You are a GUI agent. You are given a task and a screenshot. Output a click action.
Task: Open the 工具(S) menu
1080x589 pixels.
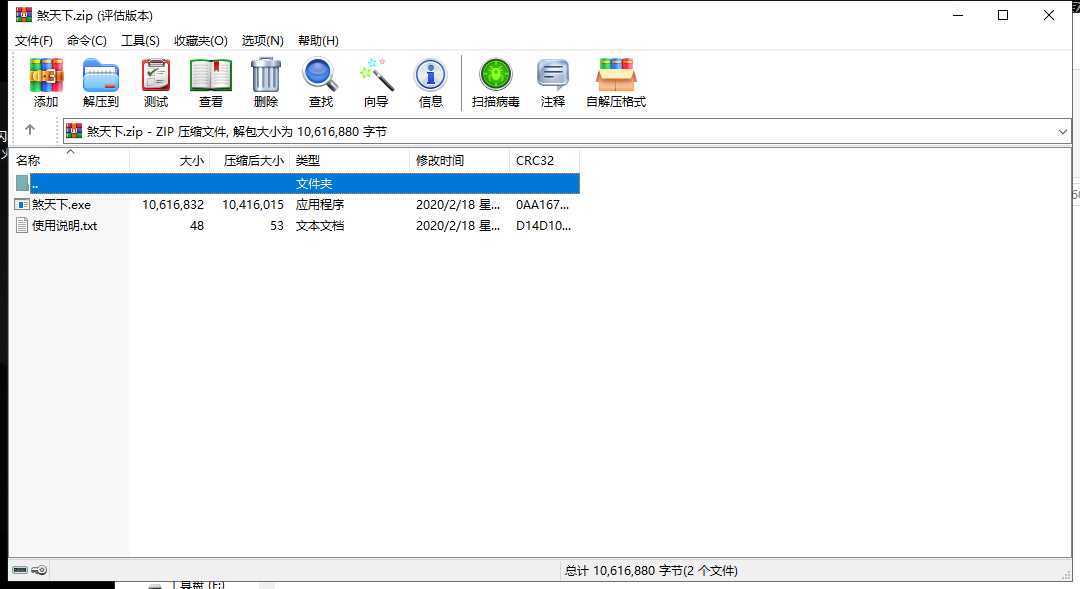[x=141, y=41]
